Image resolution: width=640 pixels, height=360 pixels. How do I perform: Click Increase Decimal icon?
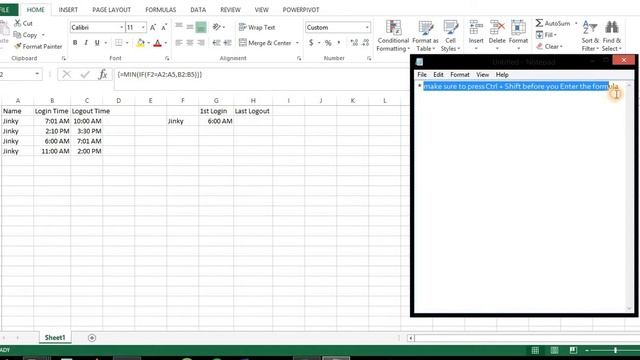pos(354,42)
